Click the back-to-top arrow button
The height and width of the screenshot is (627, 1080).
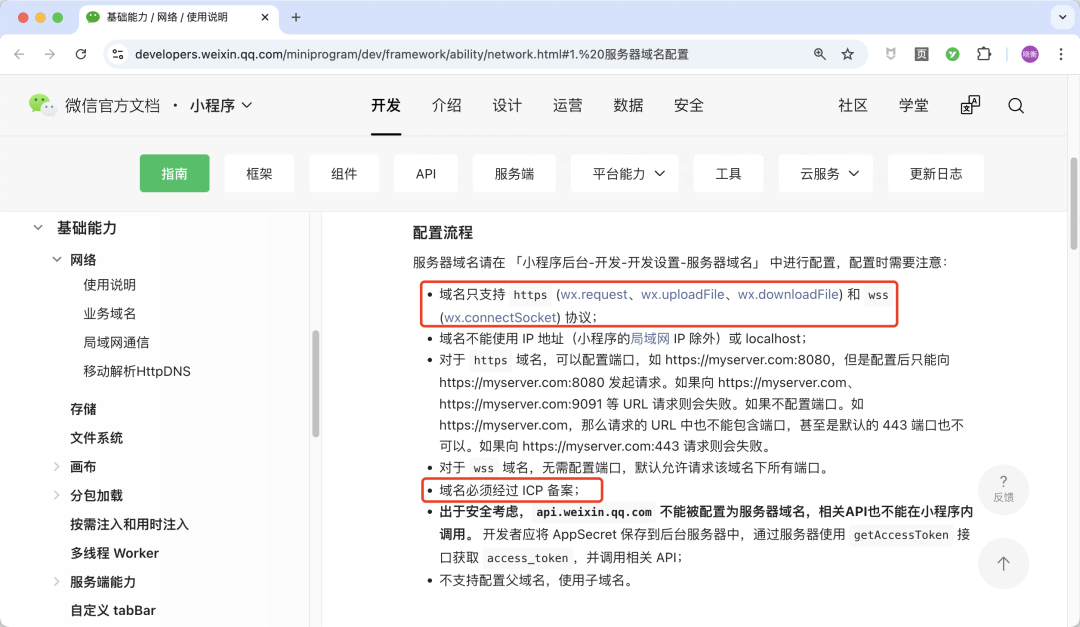click(x=1004, y=564)
